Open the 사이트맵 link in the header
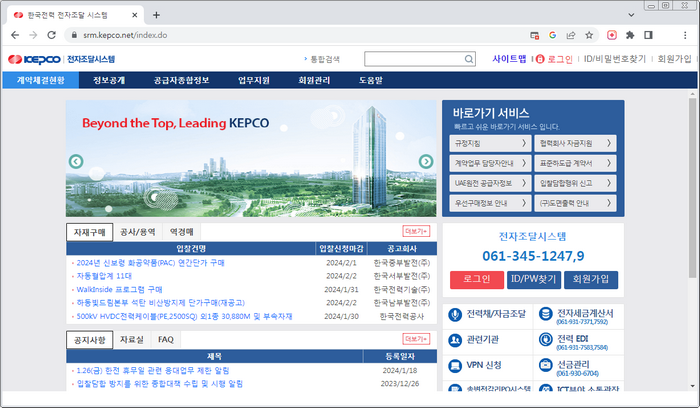This screenshot has width=700, height=408. tap(509, 59)
